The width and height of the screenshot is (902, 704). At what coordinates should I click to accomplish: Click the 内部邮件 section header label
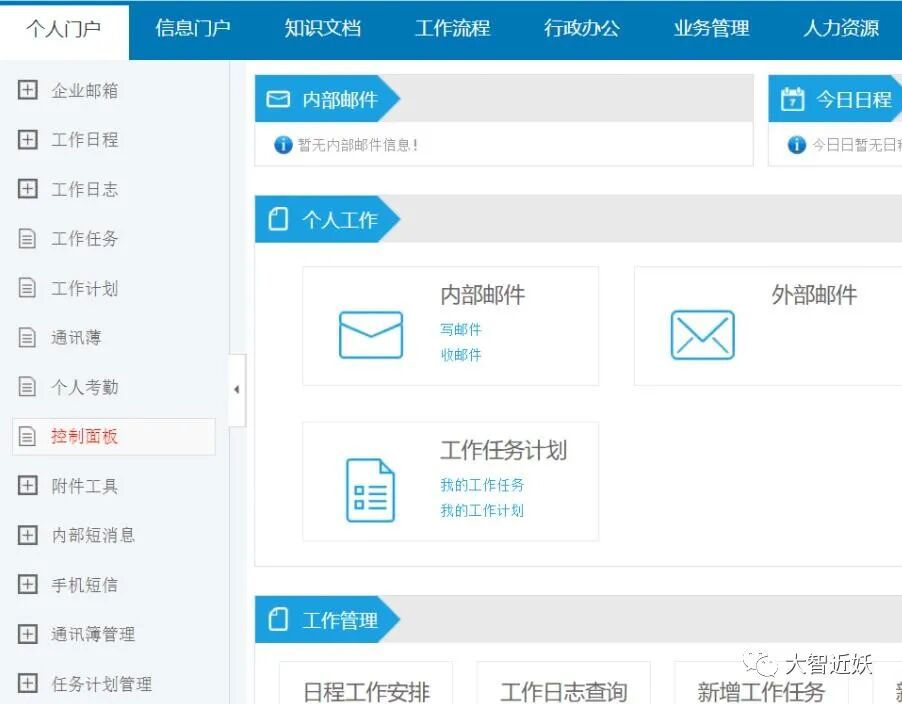(x=341, y=100)
